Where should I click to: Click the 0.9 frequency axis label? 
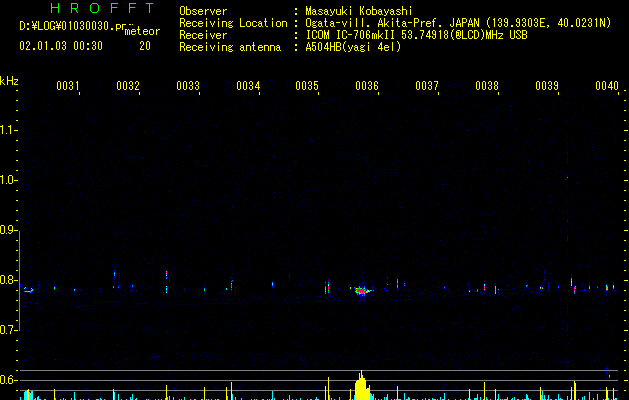(8, 230)
